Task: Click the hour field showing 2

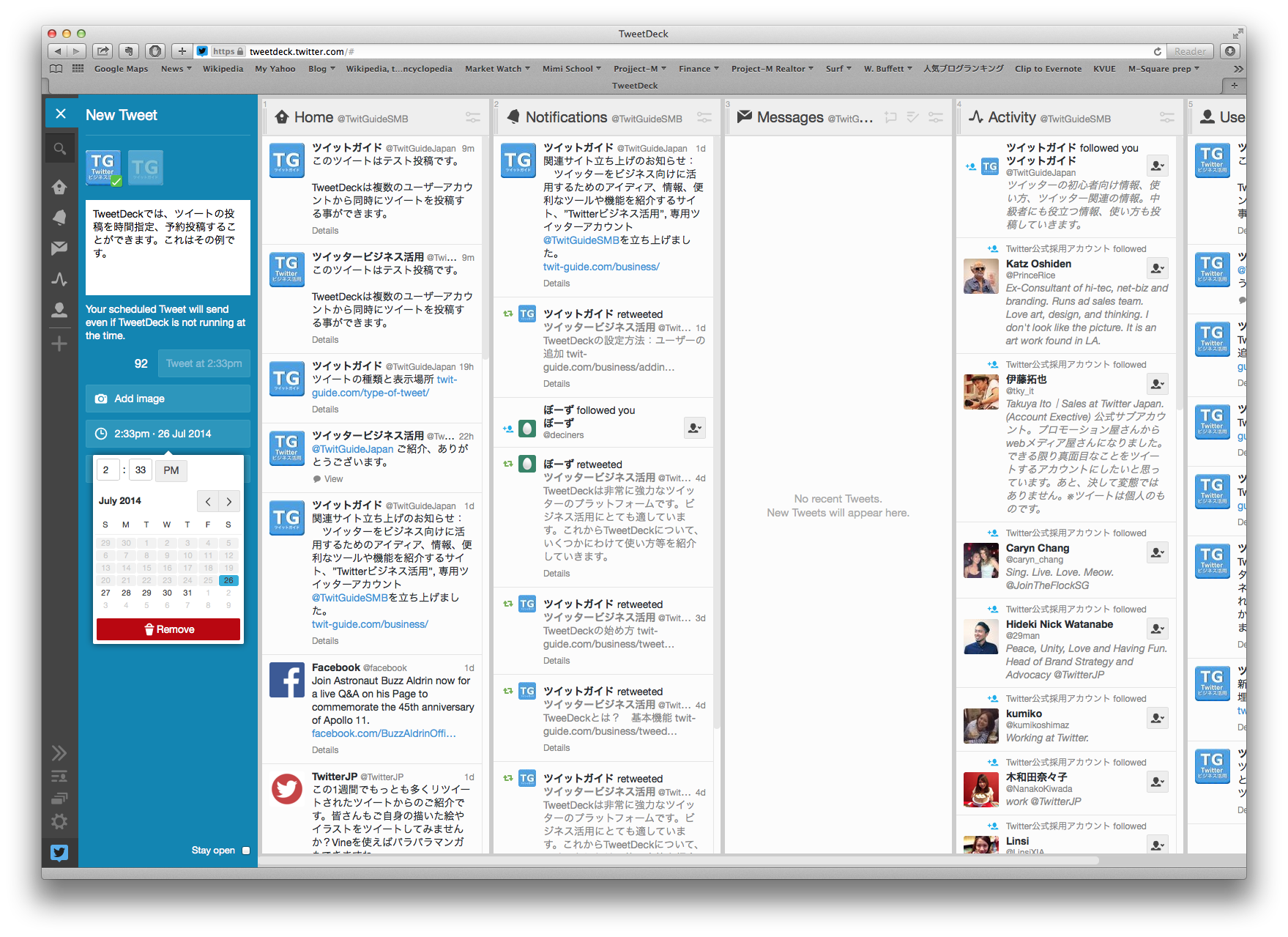Action: point(107,470)
